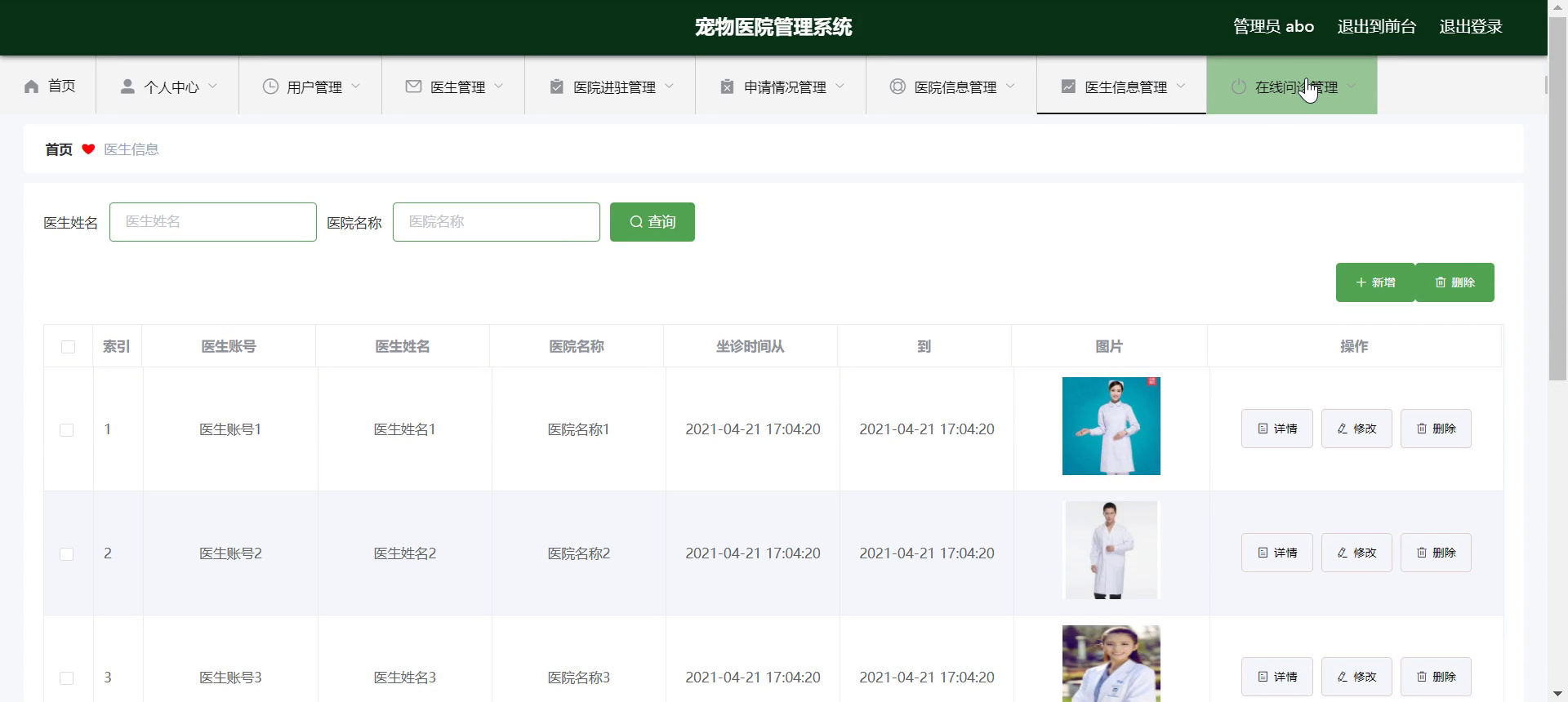Click detail icon in row 3 详情 button
1568x702 pixels.
1263,677
